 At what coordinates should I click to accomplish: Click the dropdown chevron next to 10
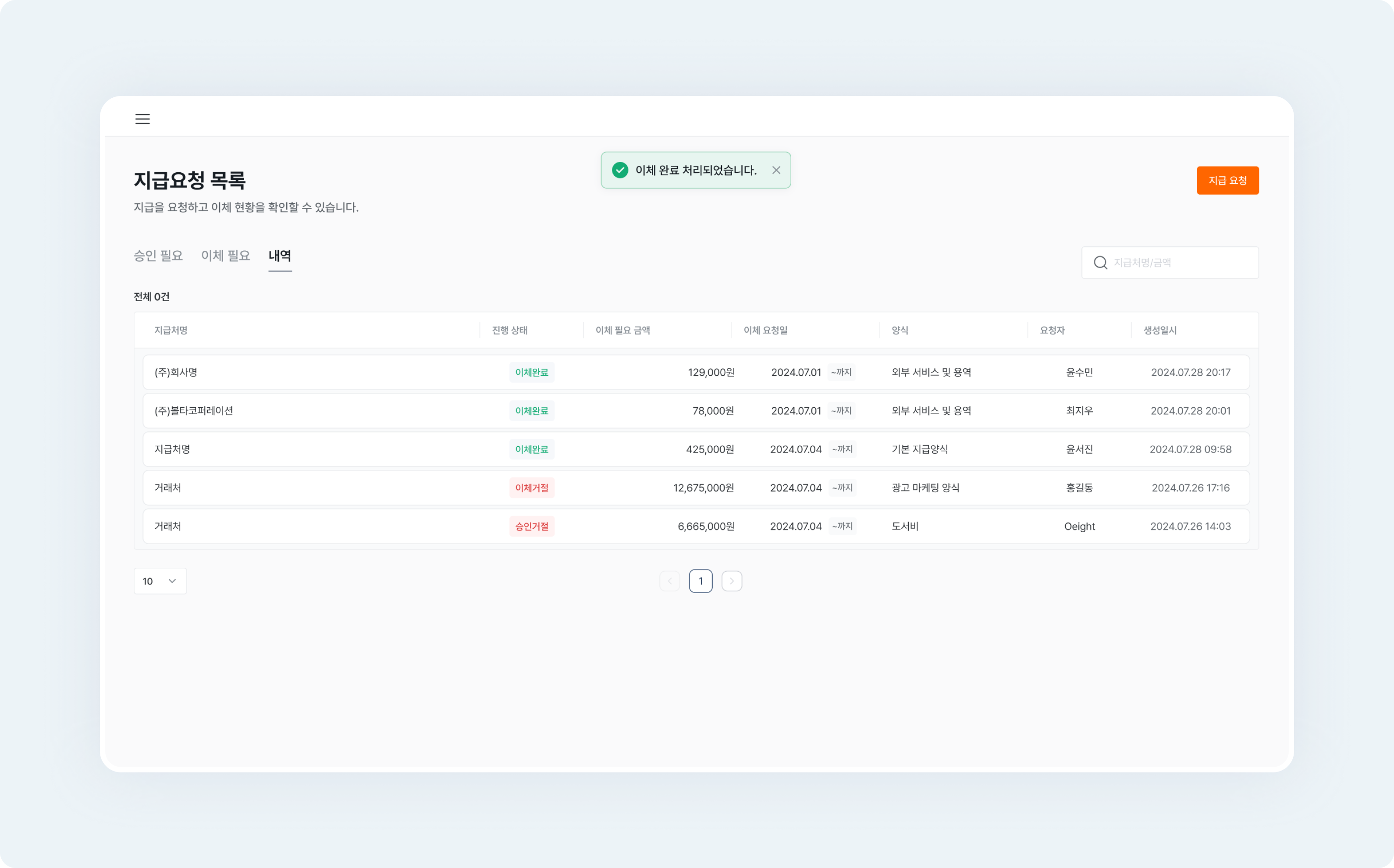(x=172, y=580)
